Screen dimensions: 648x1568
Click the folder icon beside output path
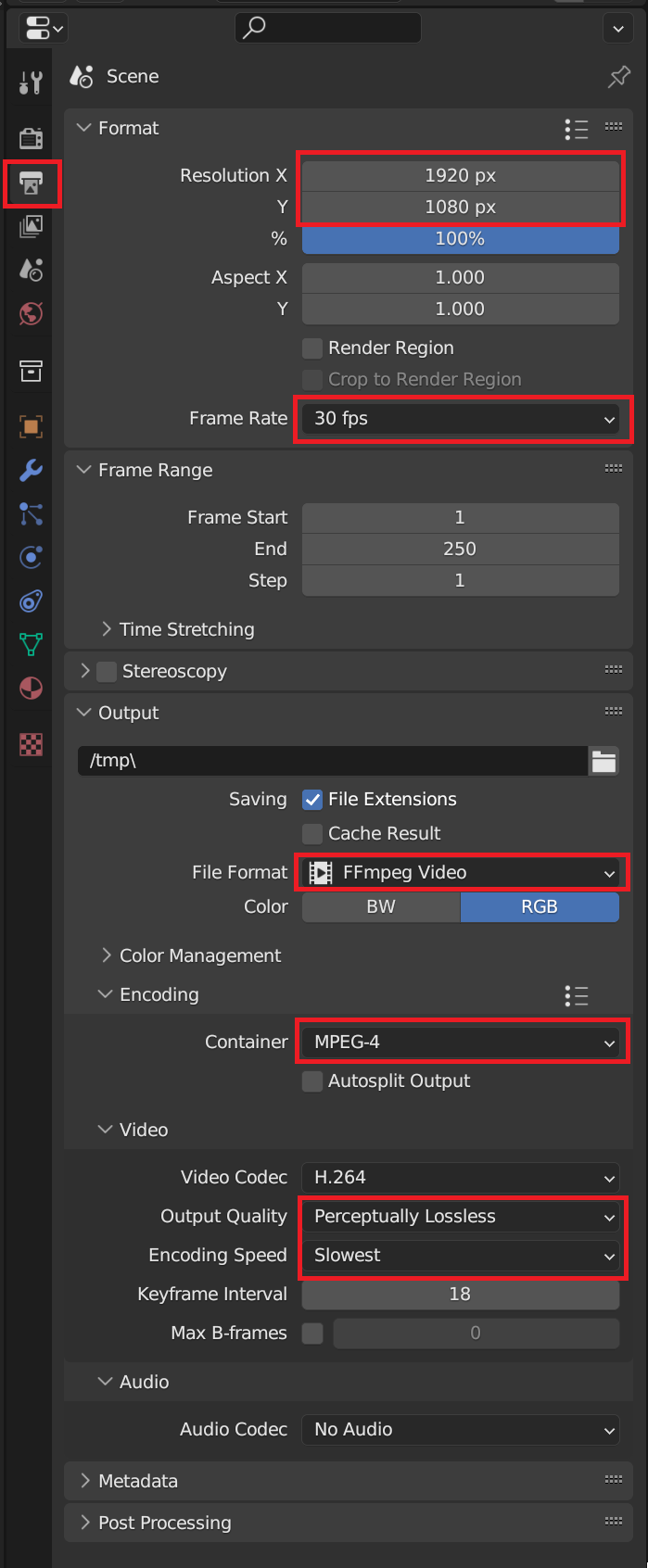click(x=604, y=762)
